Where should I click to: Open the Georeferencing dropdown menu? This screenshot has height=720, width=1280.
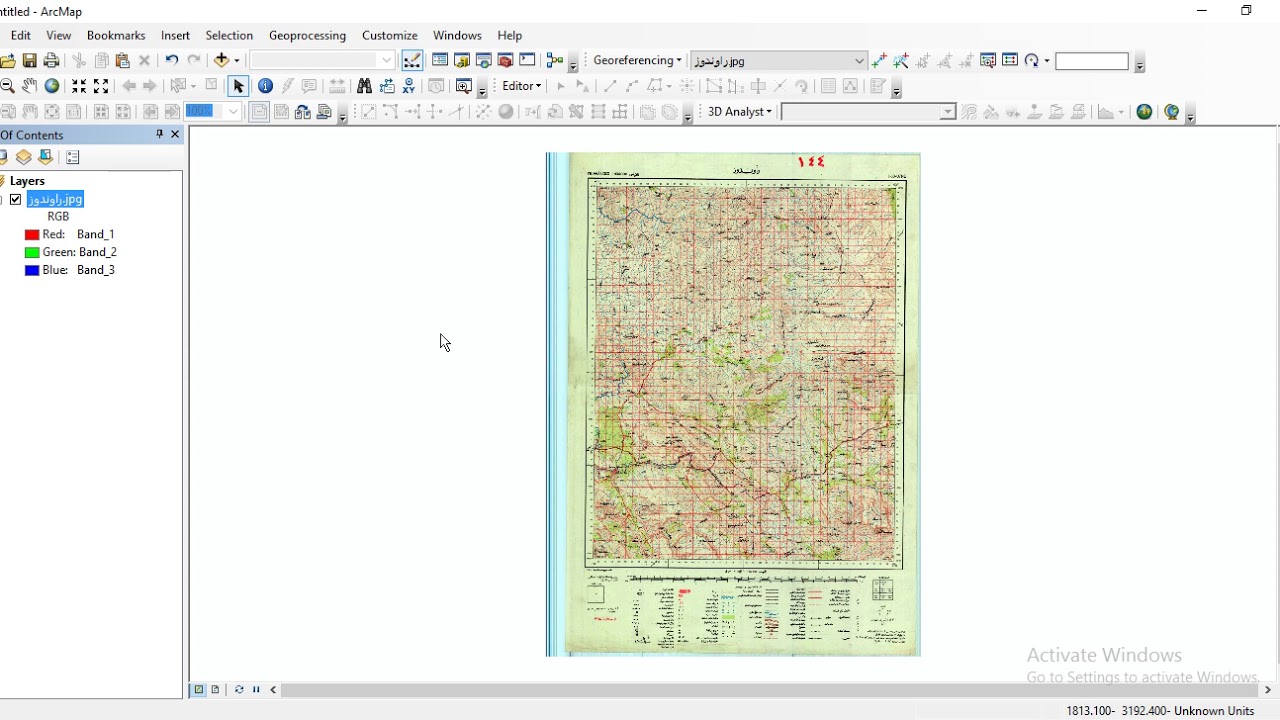(637, 61)
